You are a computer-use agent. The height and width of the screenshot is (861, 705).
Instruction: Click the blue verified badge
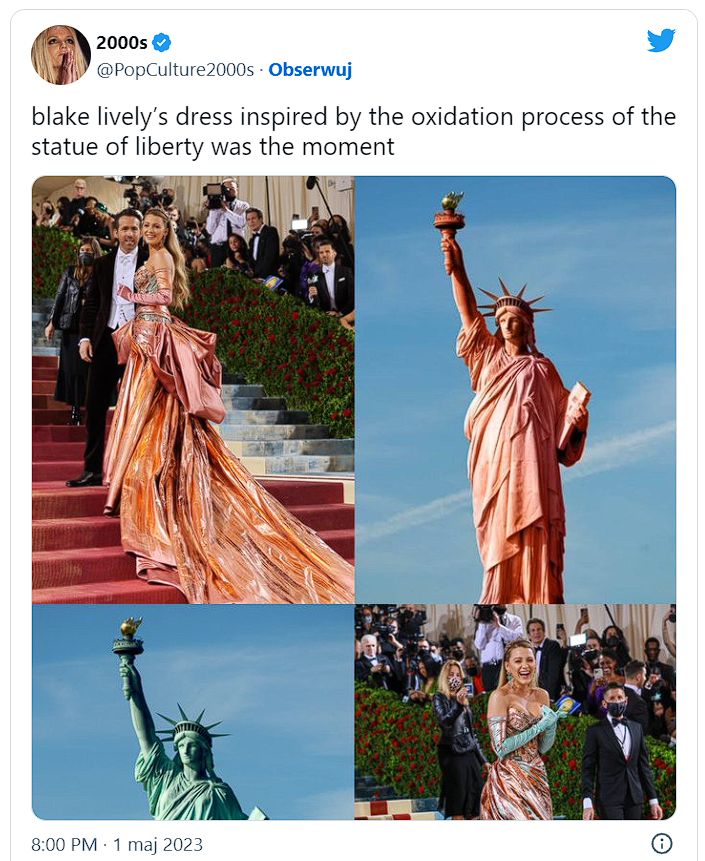click(161, 42)
